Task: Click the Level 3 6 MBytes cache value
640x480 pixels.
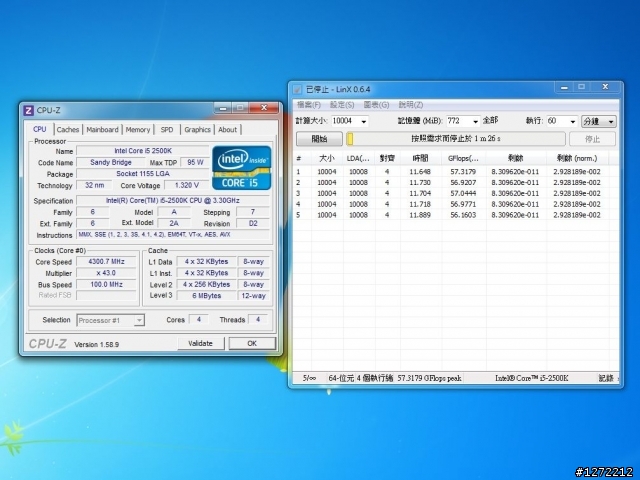Action: coord(207,296)
